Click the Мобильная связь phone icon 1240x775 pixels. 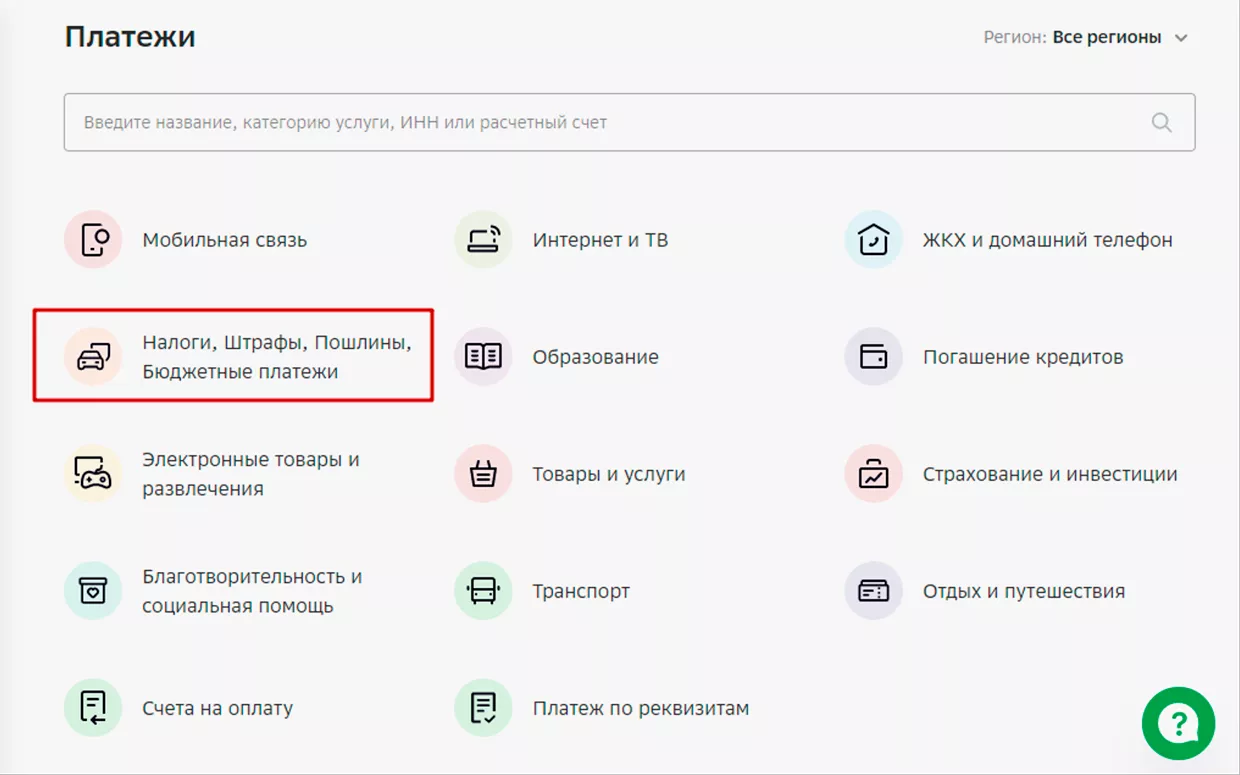(x=93, y=240)
